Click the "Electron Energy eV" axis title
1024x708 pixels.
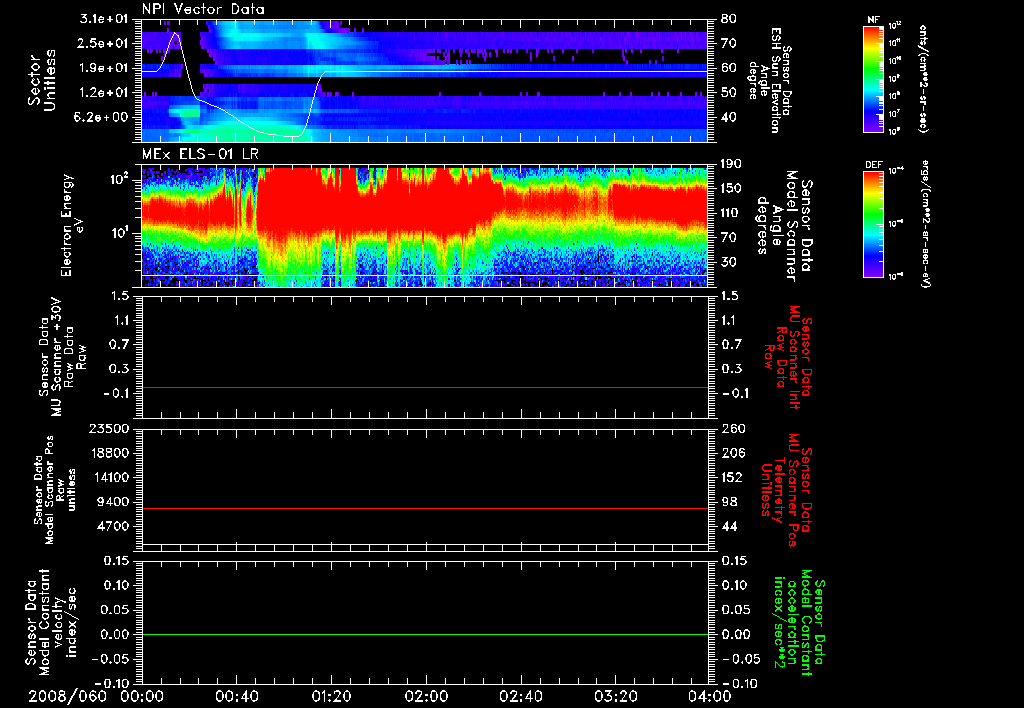click(74, 225)
